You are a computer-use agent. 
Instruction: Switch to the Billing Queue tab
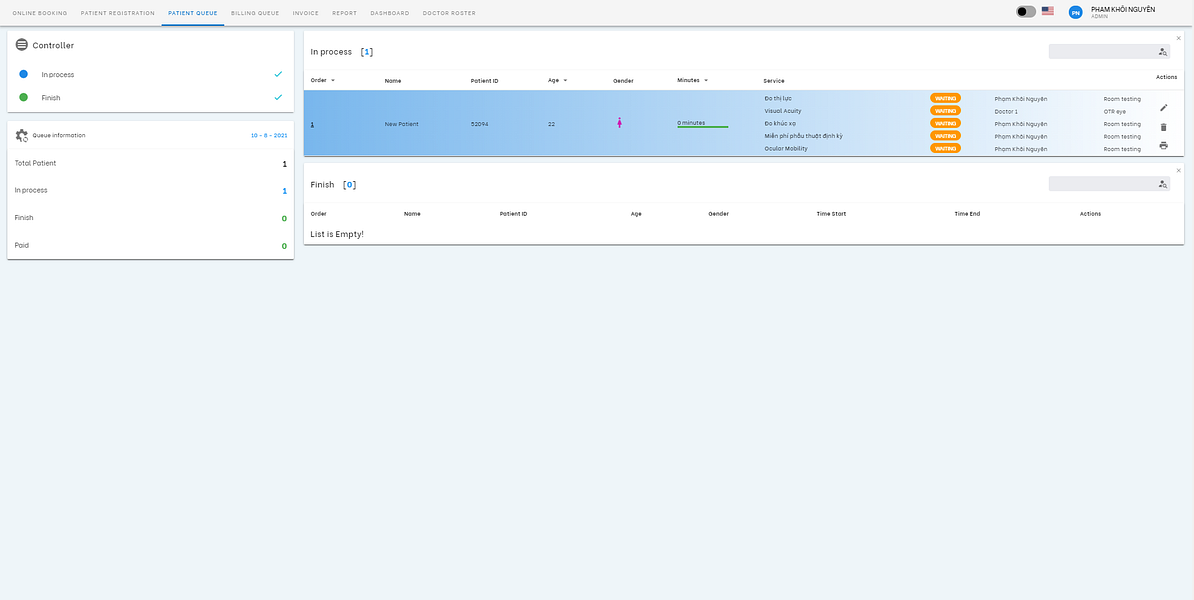click(255, 13)
